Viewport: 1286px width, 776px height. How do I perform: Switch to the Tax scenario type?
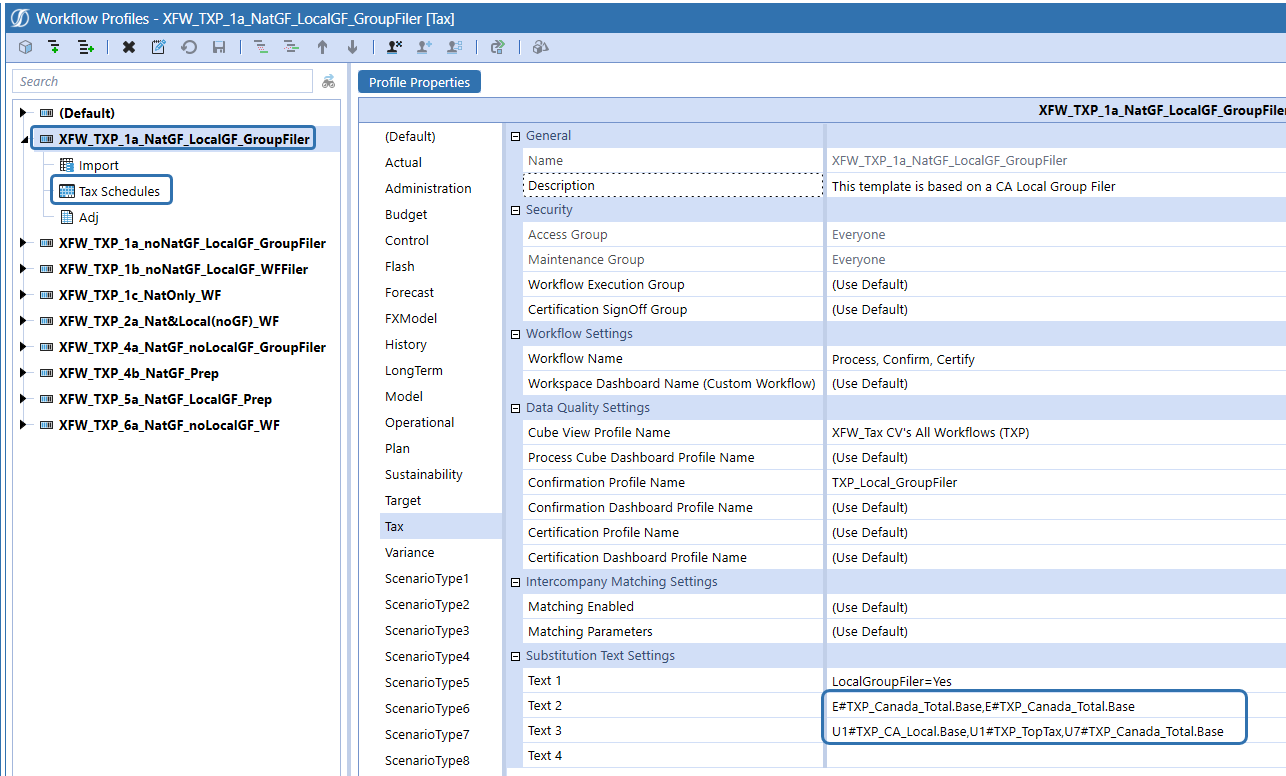(x=393, y=526)
